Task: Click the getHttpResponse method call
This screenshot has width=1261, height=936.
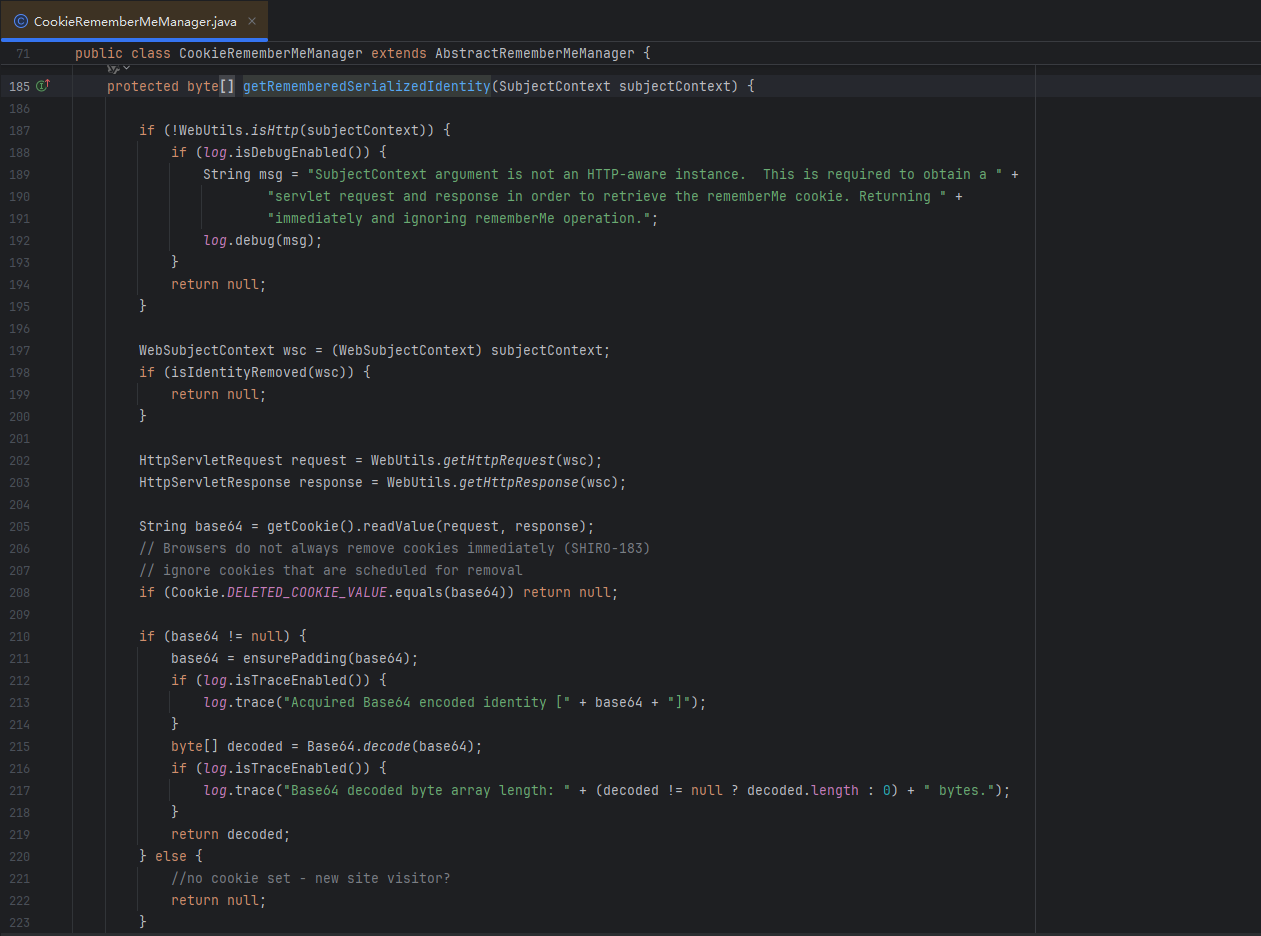Action: click(x=518, y=482)
